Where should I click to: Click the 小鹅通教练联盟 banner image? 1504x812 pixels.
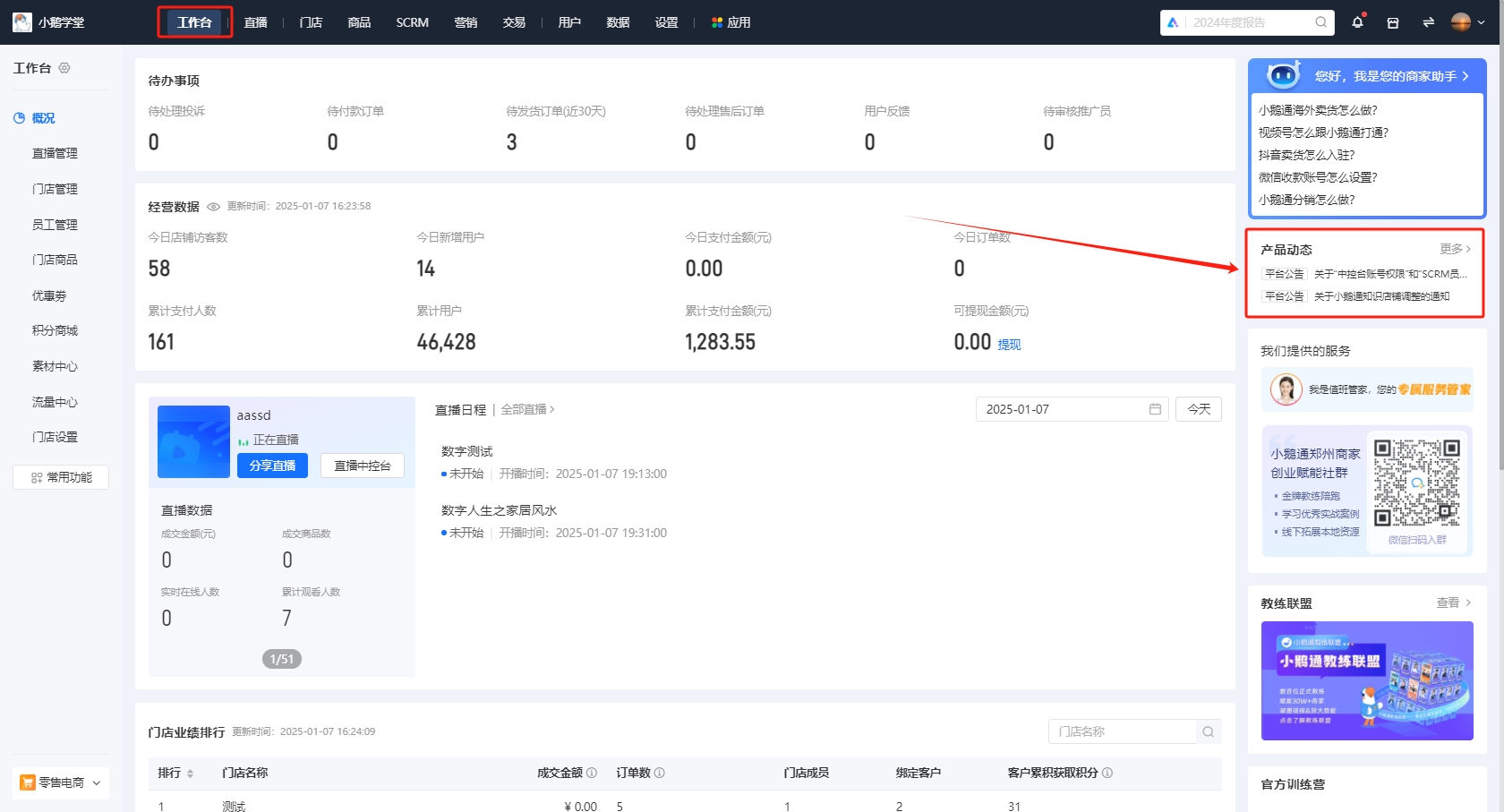1366,680
